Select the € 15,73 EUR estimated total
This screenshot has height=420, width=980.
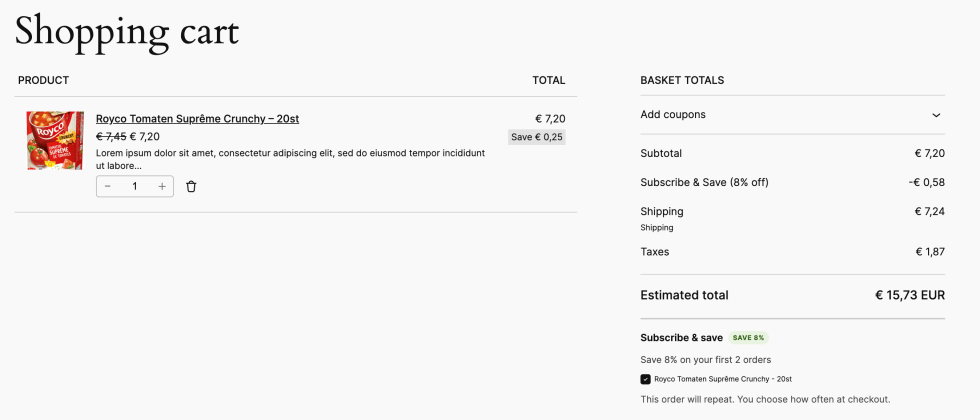coord(910,296)
